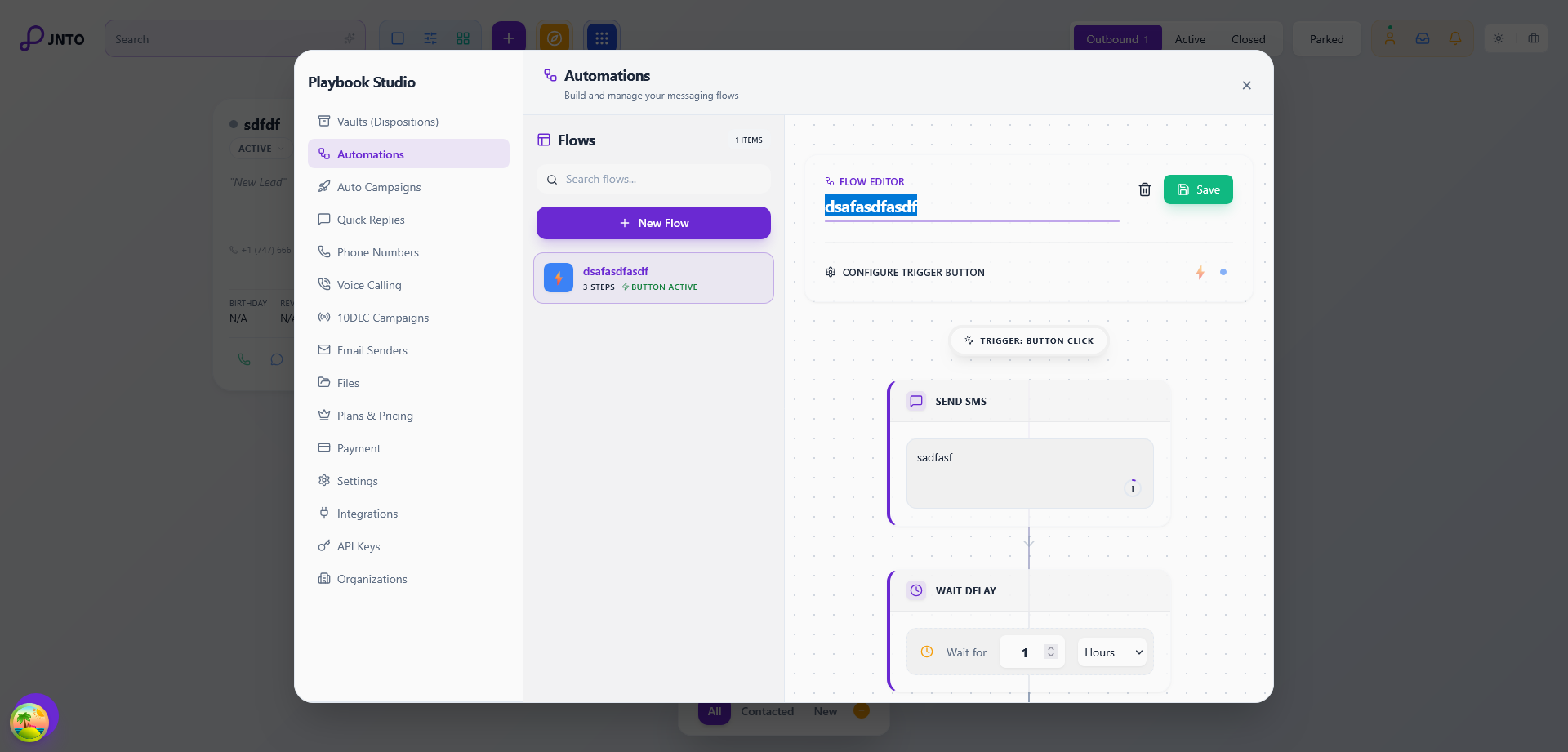Focus the Search flows field
The height and width of the screenshot is (752, 1568).
pyautogui.click(x=653, y=179)
